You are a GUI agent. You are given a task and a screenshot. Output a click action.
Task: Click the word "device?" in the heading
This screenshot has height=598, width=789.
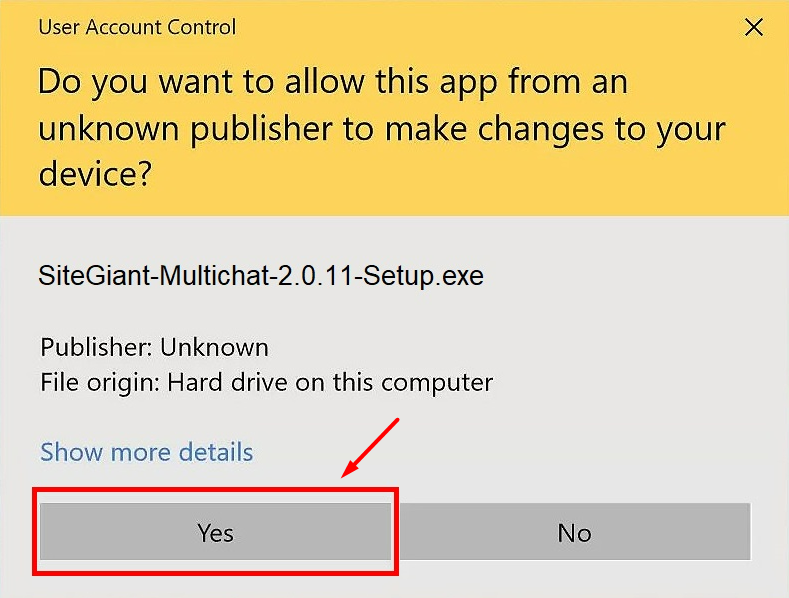pyautogui.click(x=95, y=174)
